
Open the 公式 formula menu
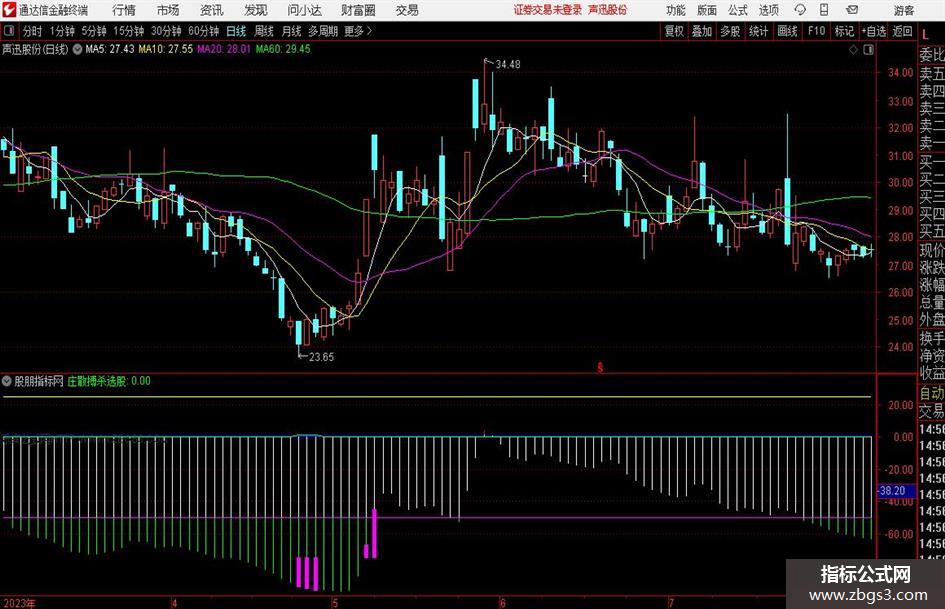737,10
